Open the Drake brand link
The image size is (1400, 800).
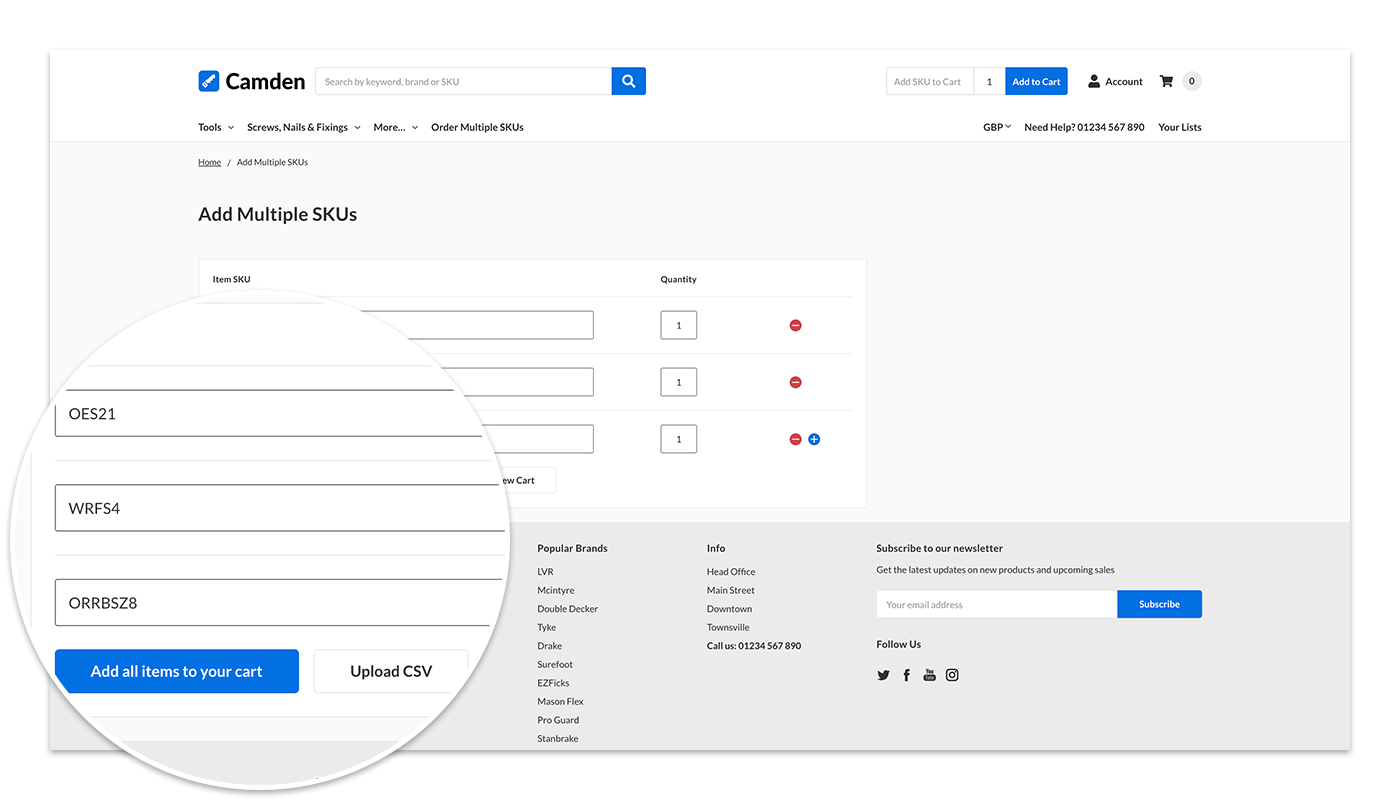(550, 646)
